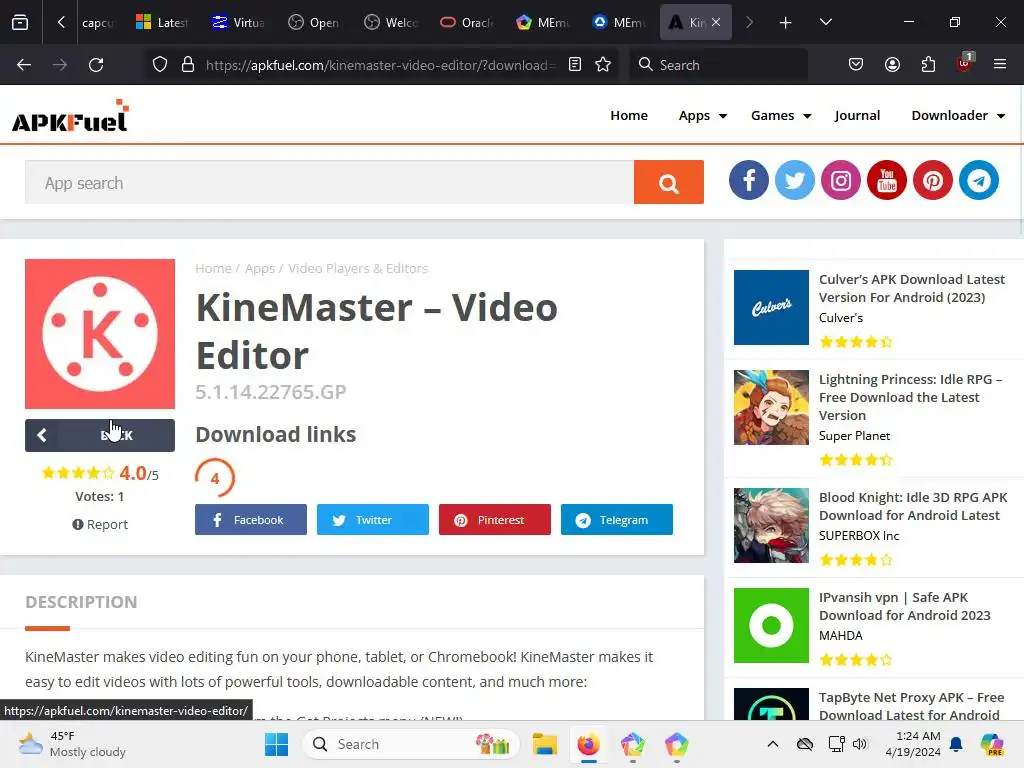This screenshot has width=1024, height=768.
Task: Click the Blood Knight thumbnail
Action: tap(771, 525)
